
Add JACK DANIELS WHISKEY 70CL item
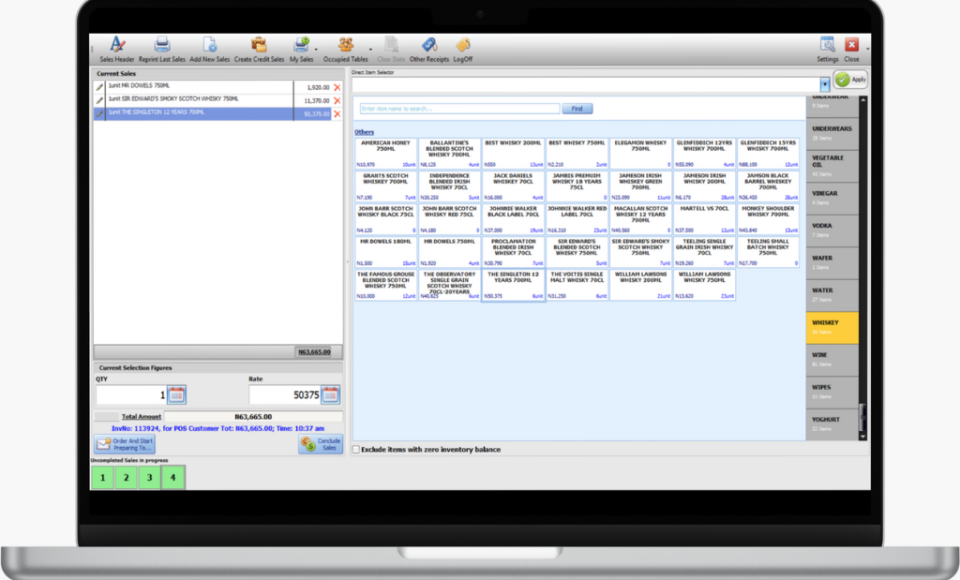(513, 186)
